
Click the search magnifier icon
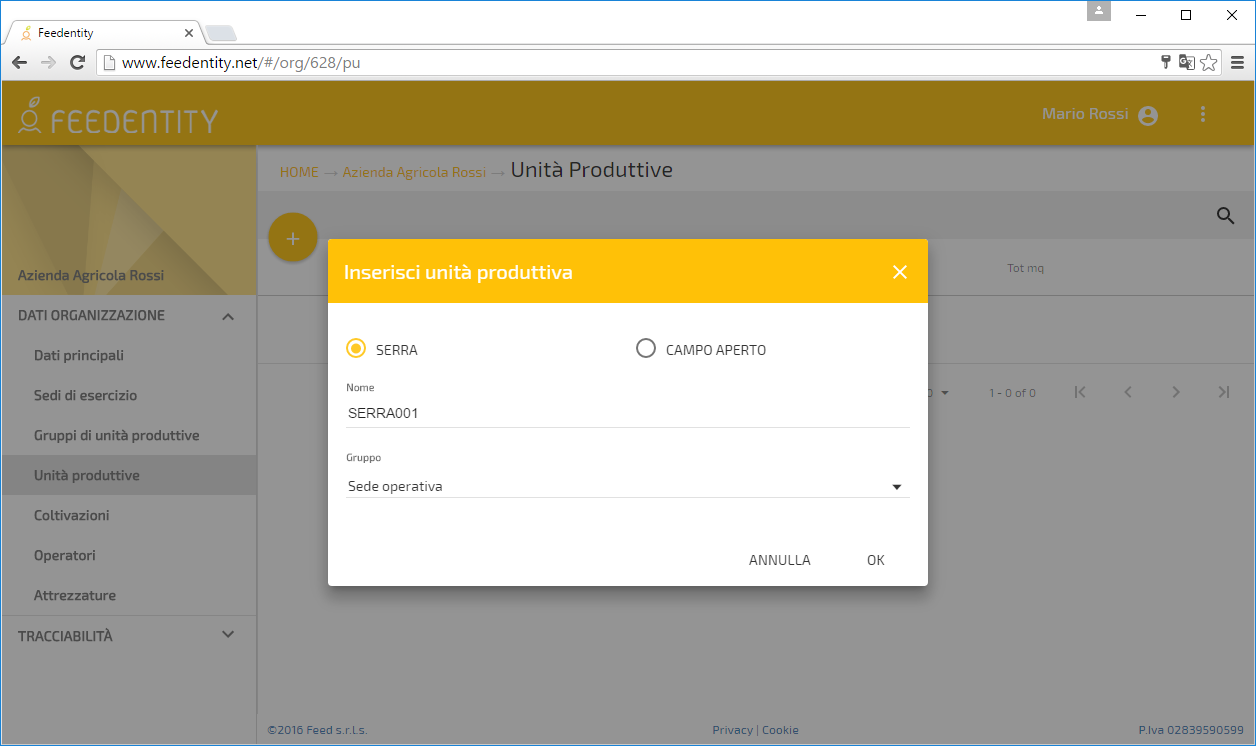click(1225, 215)
